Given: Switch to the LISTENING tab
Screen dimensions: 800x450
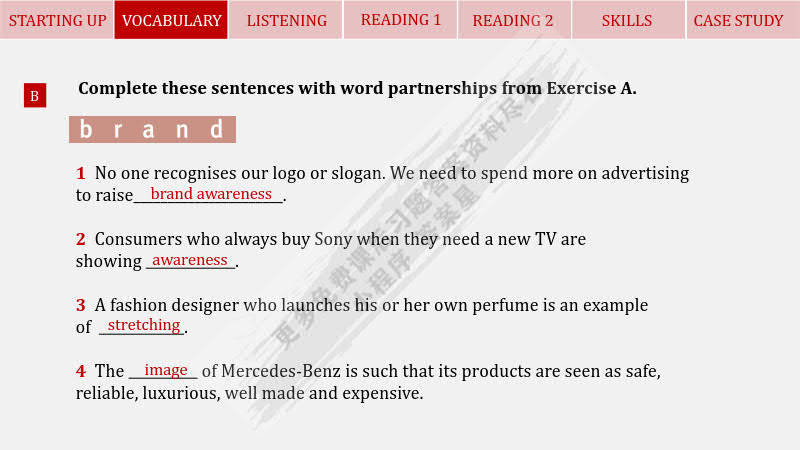Looking at the screenshot, I should pos(286,20).
